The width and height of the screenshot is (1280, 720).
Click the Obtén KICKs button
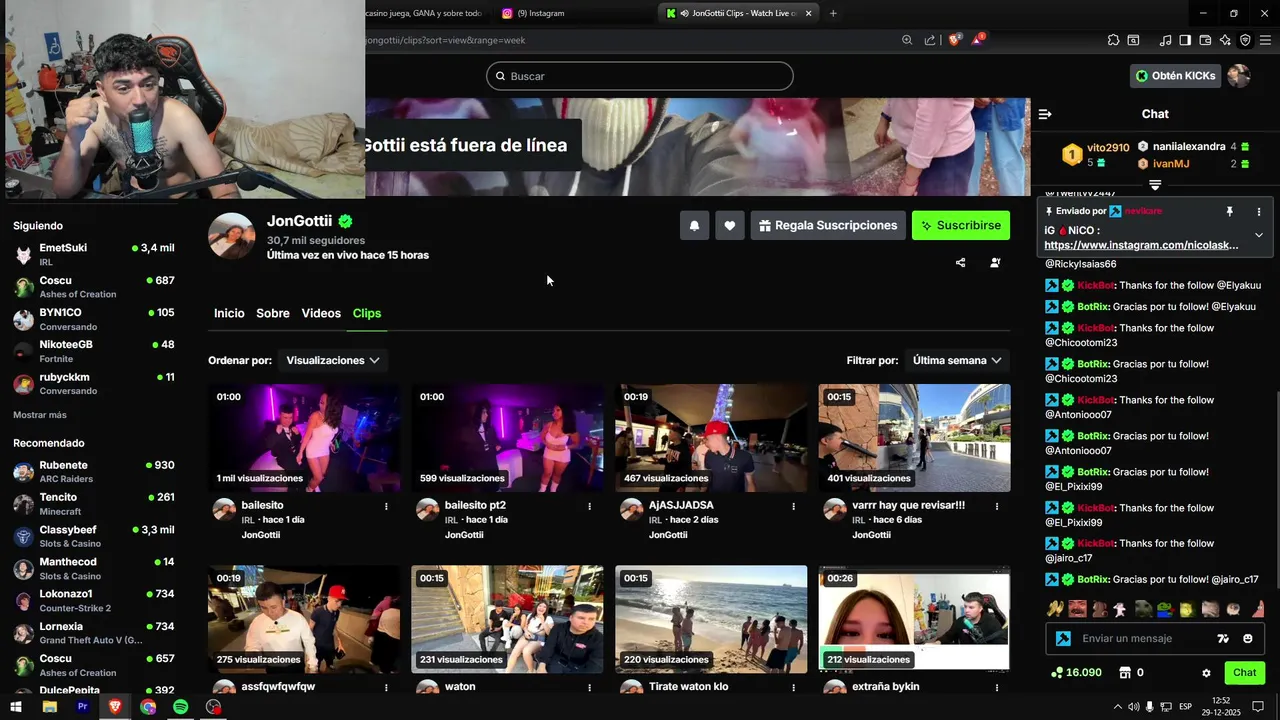[x=1176, y=76]
